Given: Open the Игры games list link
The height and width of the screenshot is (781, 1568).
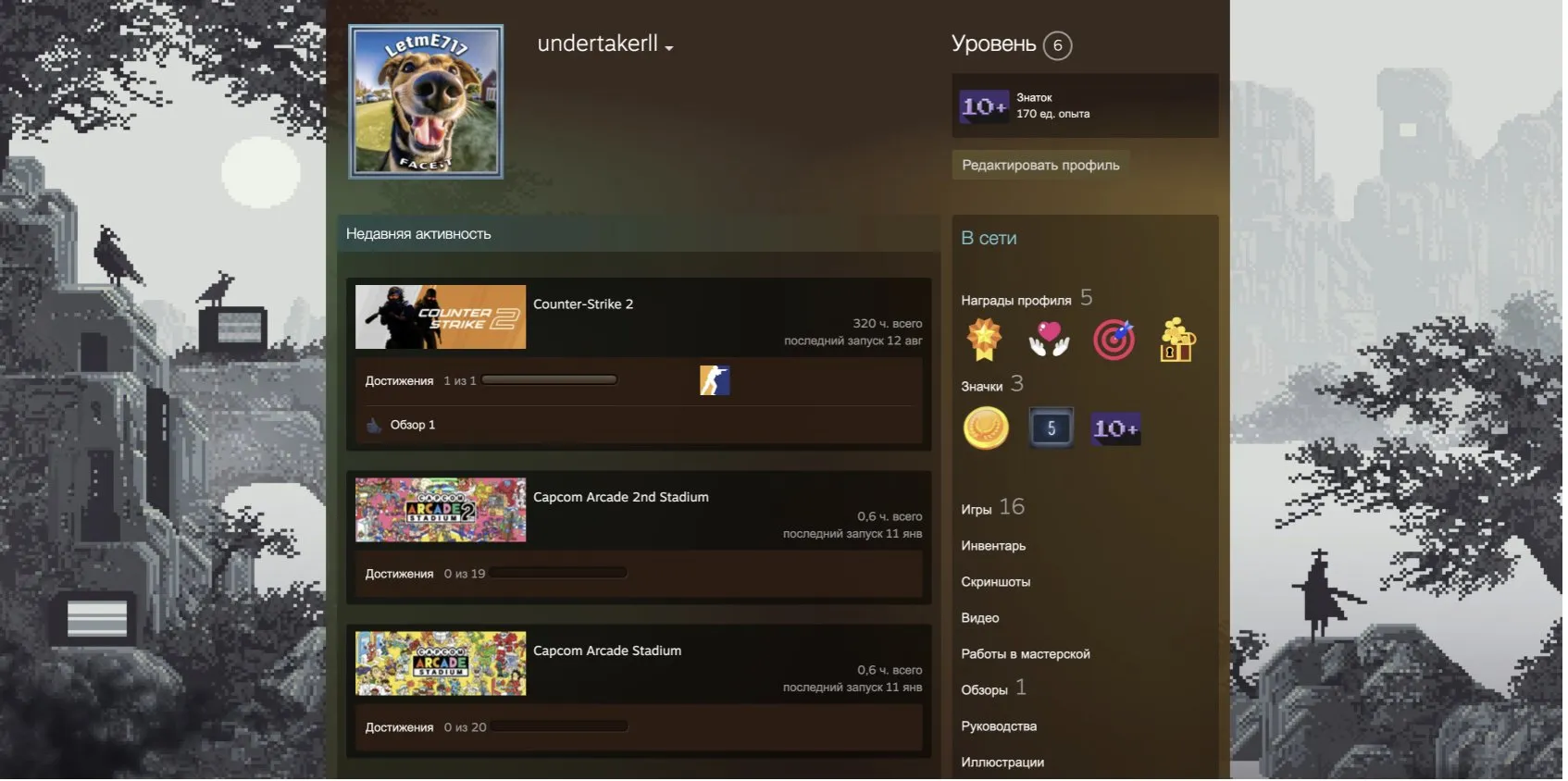Looking at the screenshot, I should [977, 510].
